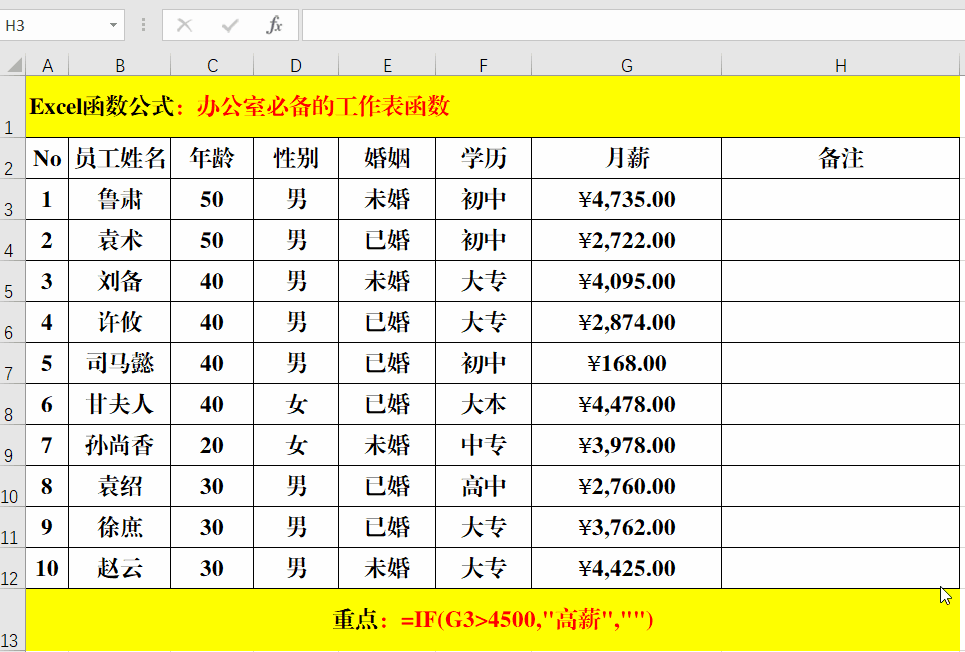Select row 12 header
This screenshot has width=965, height=652.
12,568
